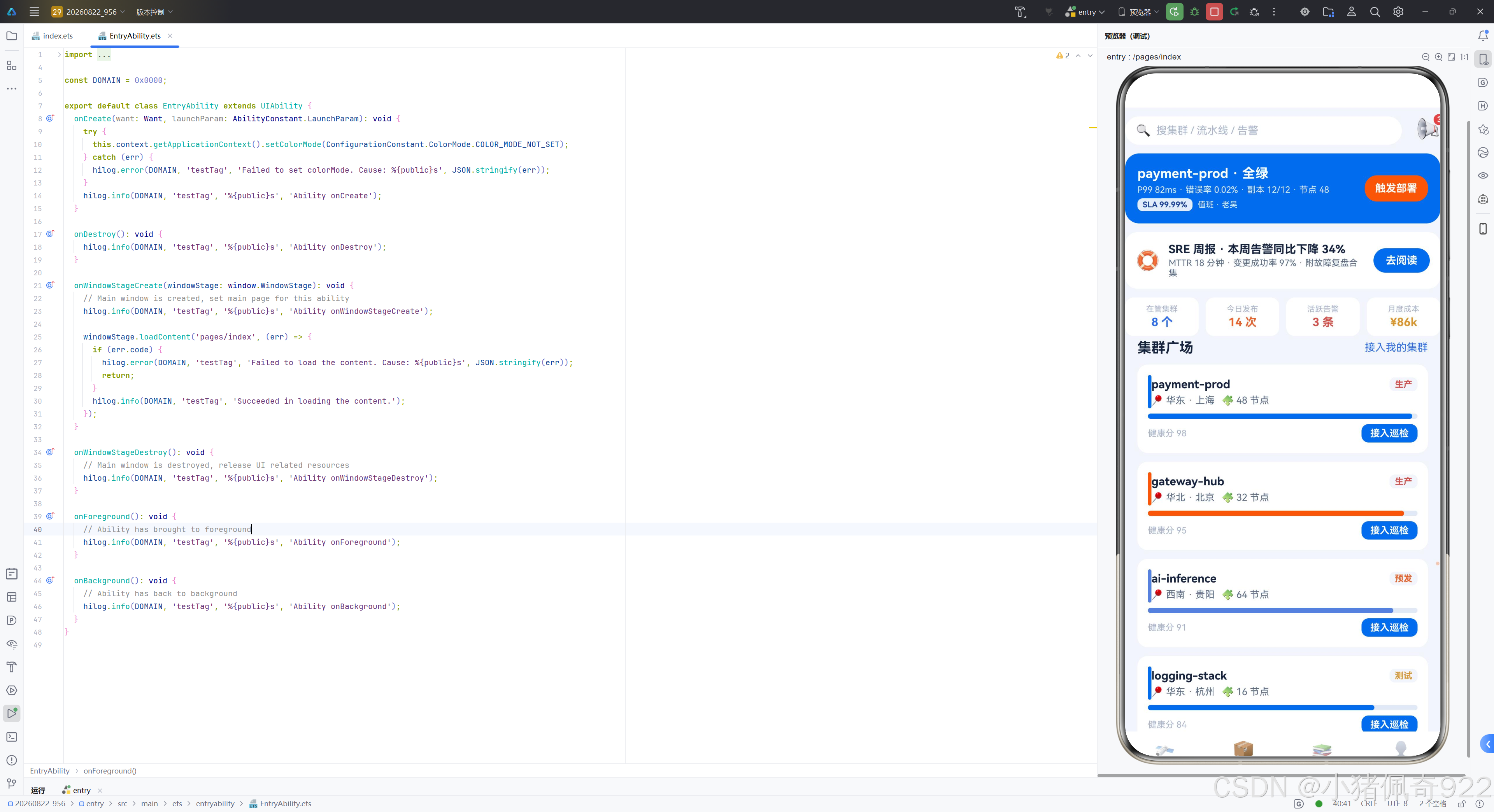
Task: Open the version control branch icon
Action: pos(12,784)
